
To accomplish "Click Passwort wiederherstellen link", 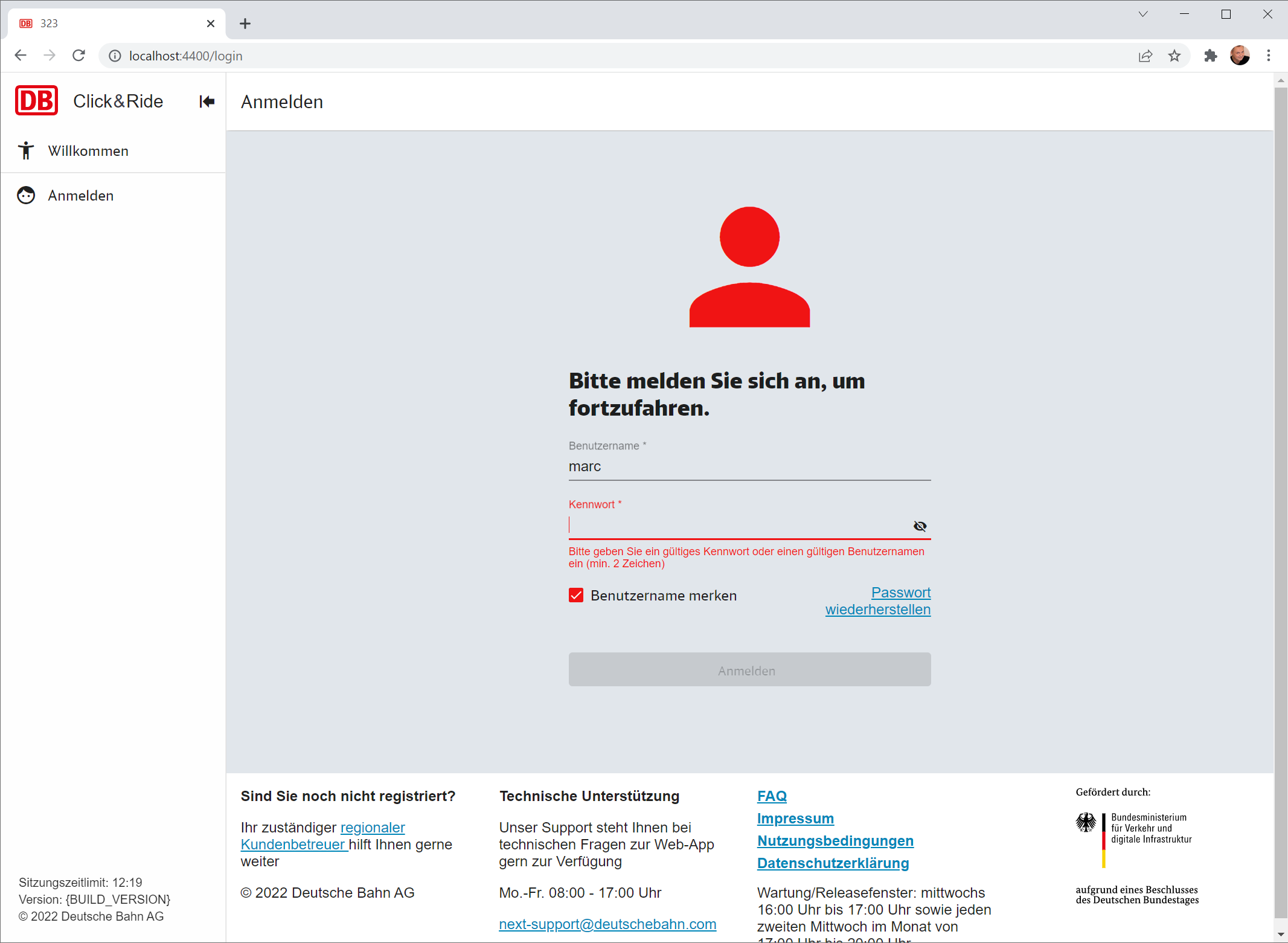I will [x=878, y=601].
